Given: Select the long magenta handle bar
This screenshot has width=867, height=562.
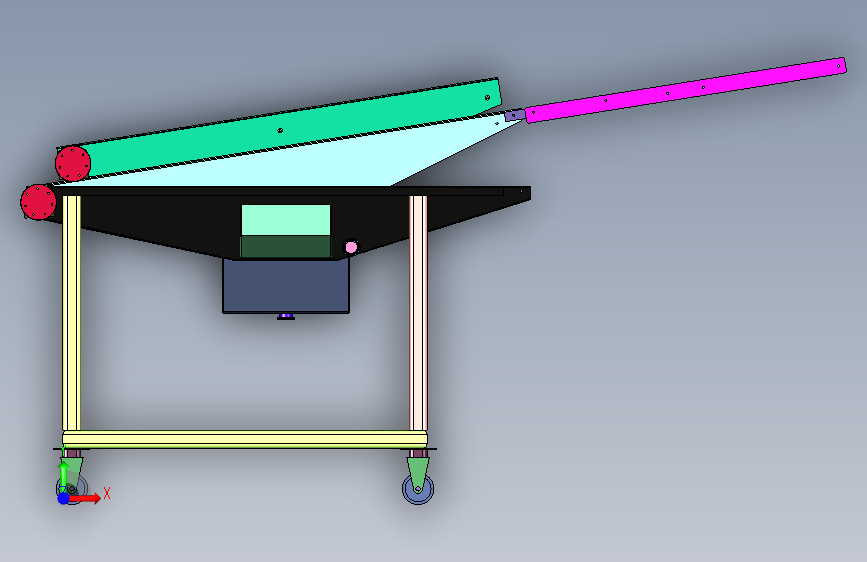Looking at the screenshot, I should [686, 90].
